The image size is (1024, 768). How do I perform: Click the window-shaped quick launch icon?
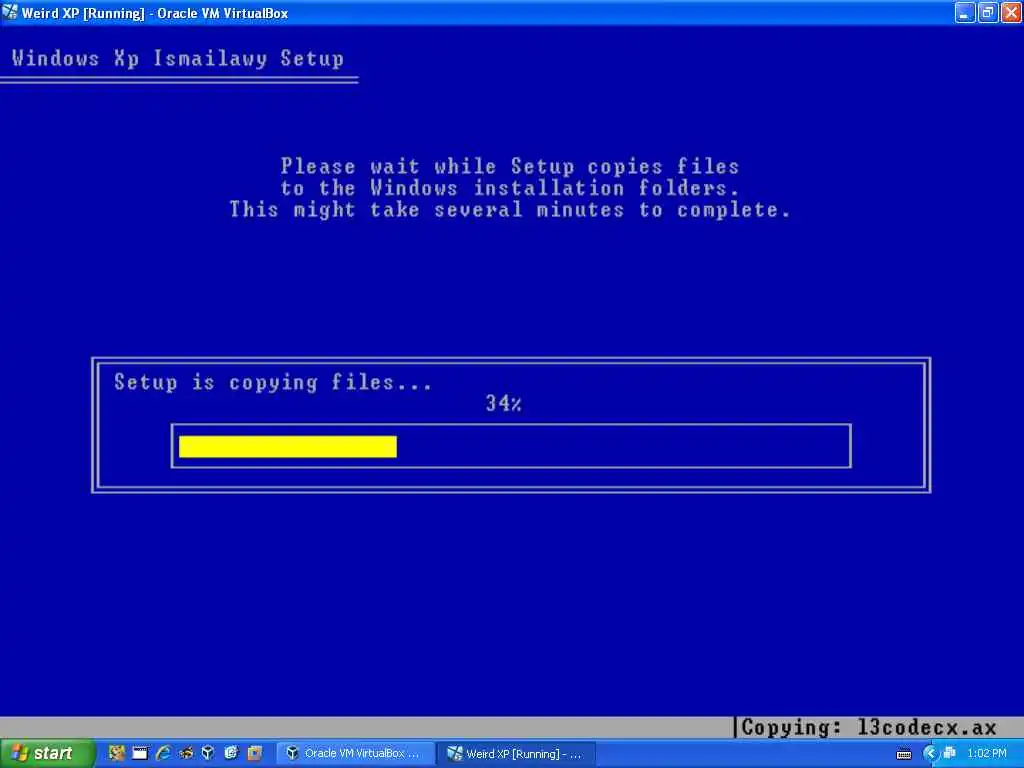(140, 753)
